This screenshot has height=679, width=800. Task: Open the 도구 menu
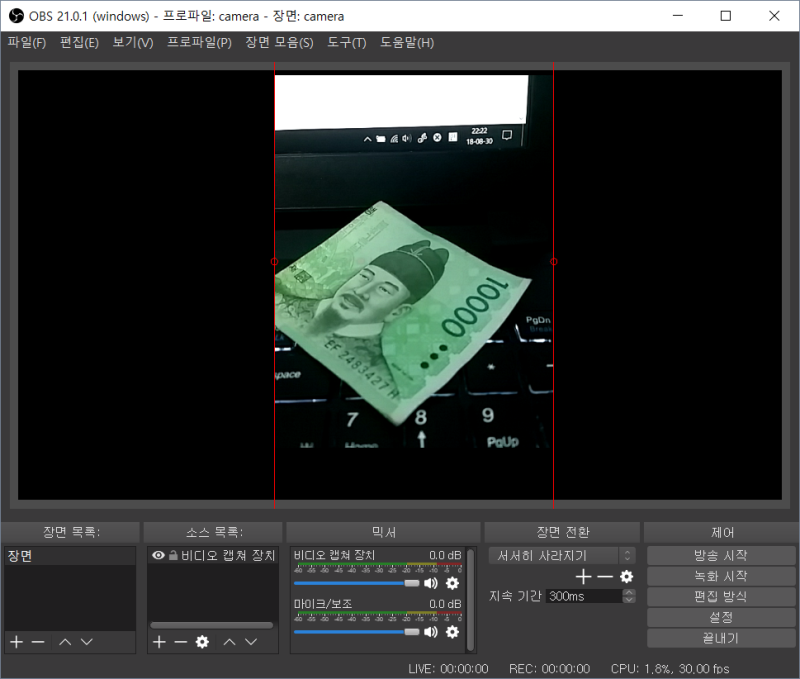click(x=345, y=42)
